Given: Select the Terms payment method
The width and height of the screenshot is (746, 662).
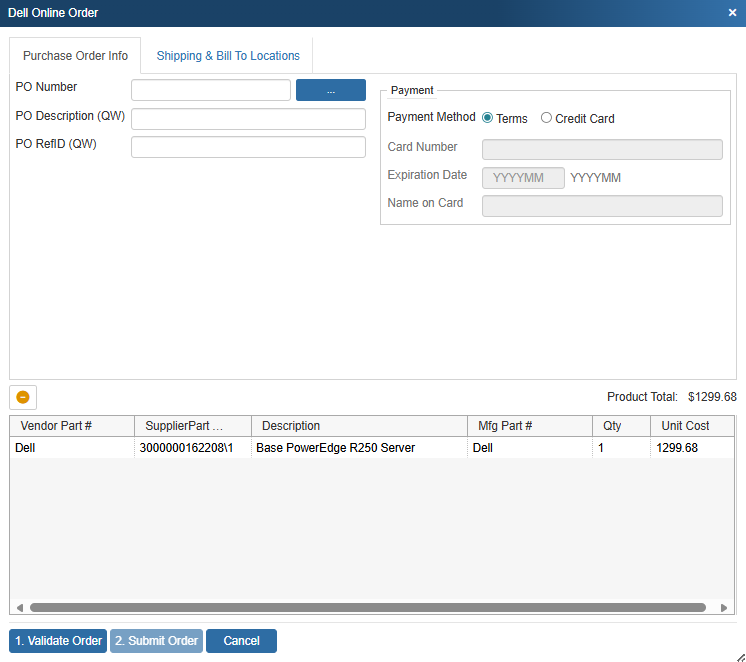Looking at the screenshot, I should (x=488, y=118).
